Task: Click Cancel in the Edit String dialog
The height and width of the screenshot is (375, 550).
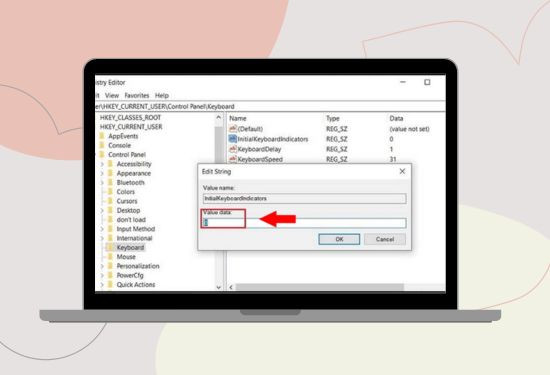Action: (385, 239)
